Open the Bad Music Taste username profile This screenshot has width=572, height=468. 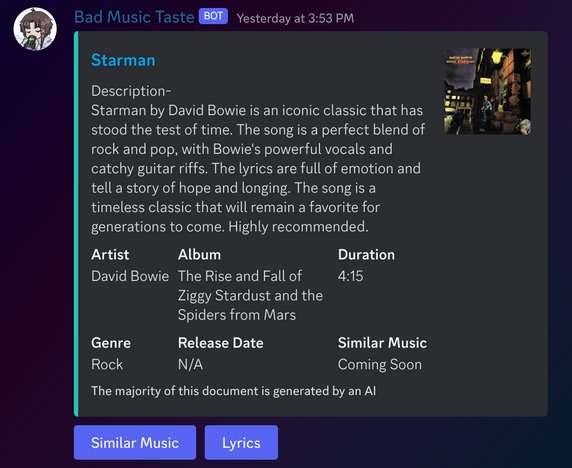click(134, 17)
